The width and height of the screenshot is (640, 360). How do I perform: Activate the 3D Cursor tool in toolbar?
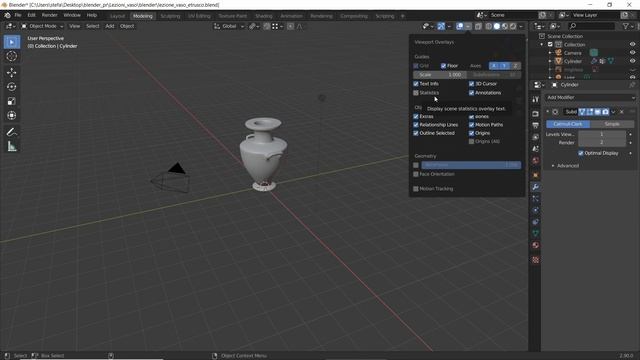pos(12,56)
